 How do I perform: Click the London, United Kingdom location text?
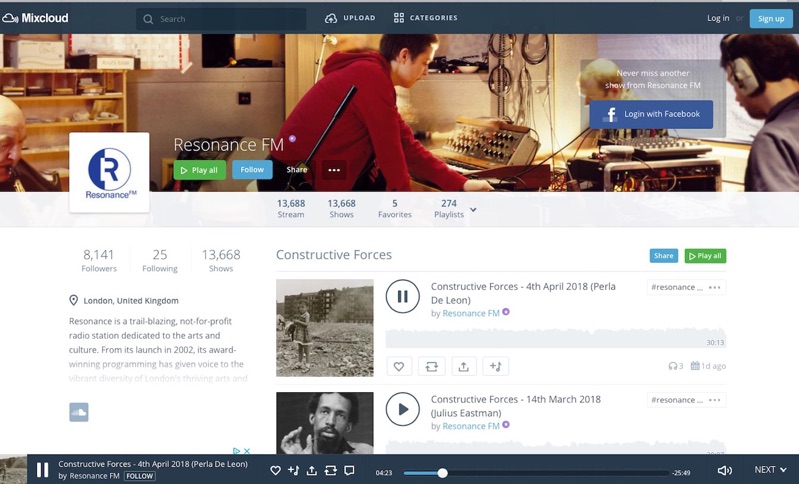[x=131, y=301]
